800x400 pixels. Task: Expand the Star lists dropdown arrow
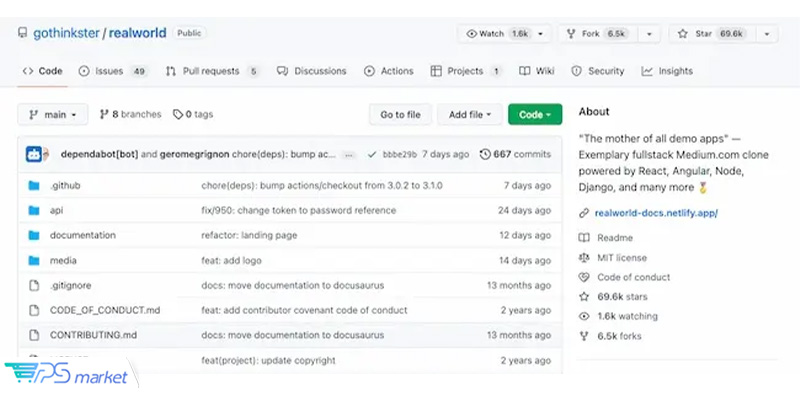pyautogui.click(x=767, y=34)
